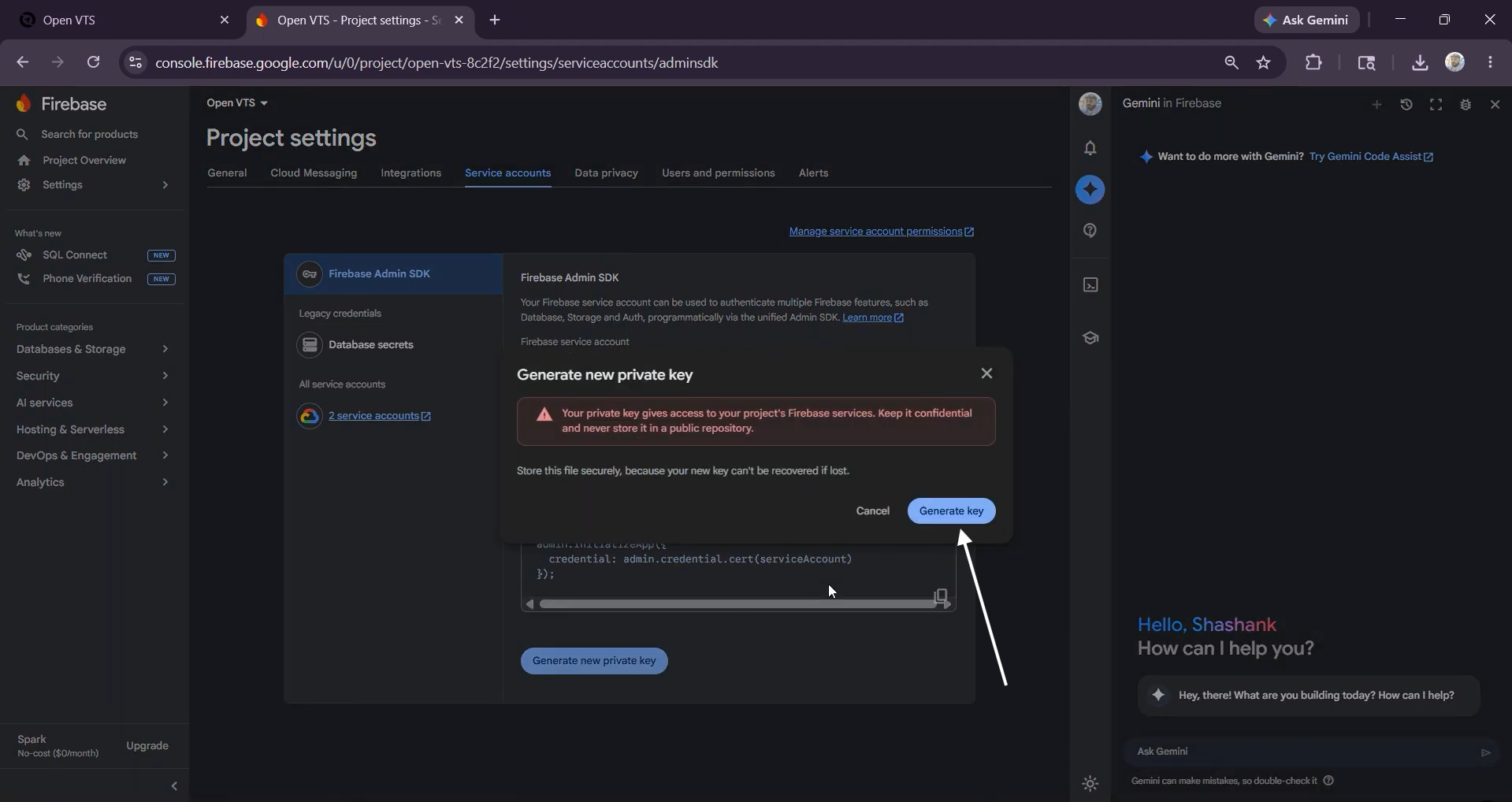This screenshot has width=1512, height=802.
Task: Collapse the sidebar with chevron arrow
Action: (x=174, y=786)
